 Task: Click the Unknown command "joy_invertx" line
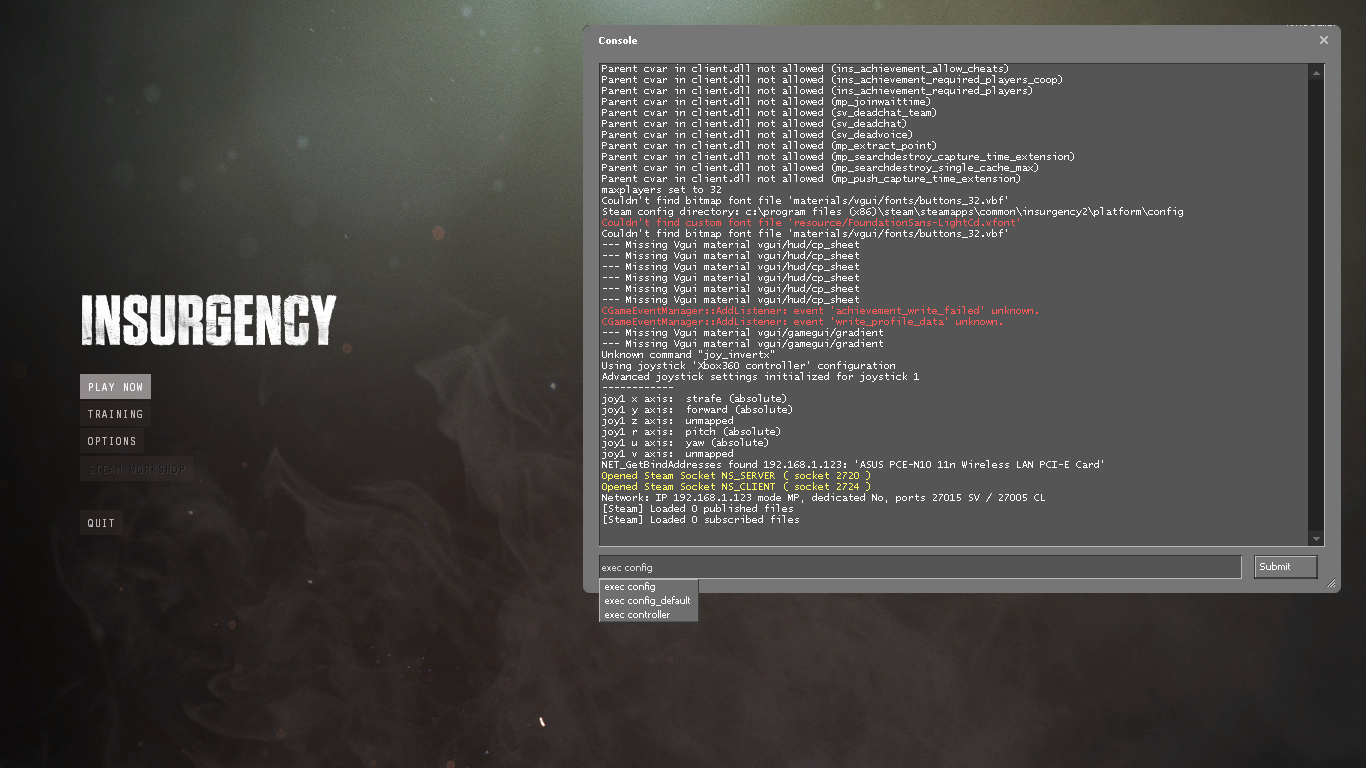688,355
